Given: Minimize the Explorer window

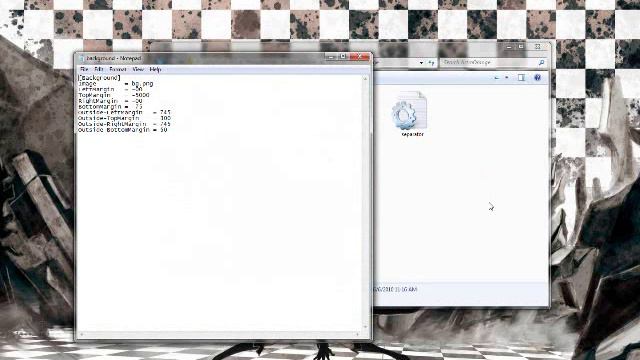Looking at the screenshot, I should click(x=509, y=47).
